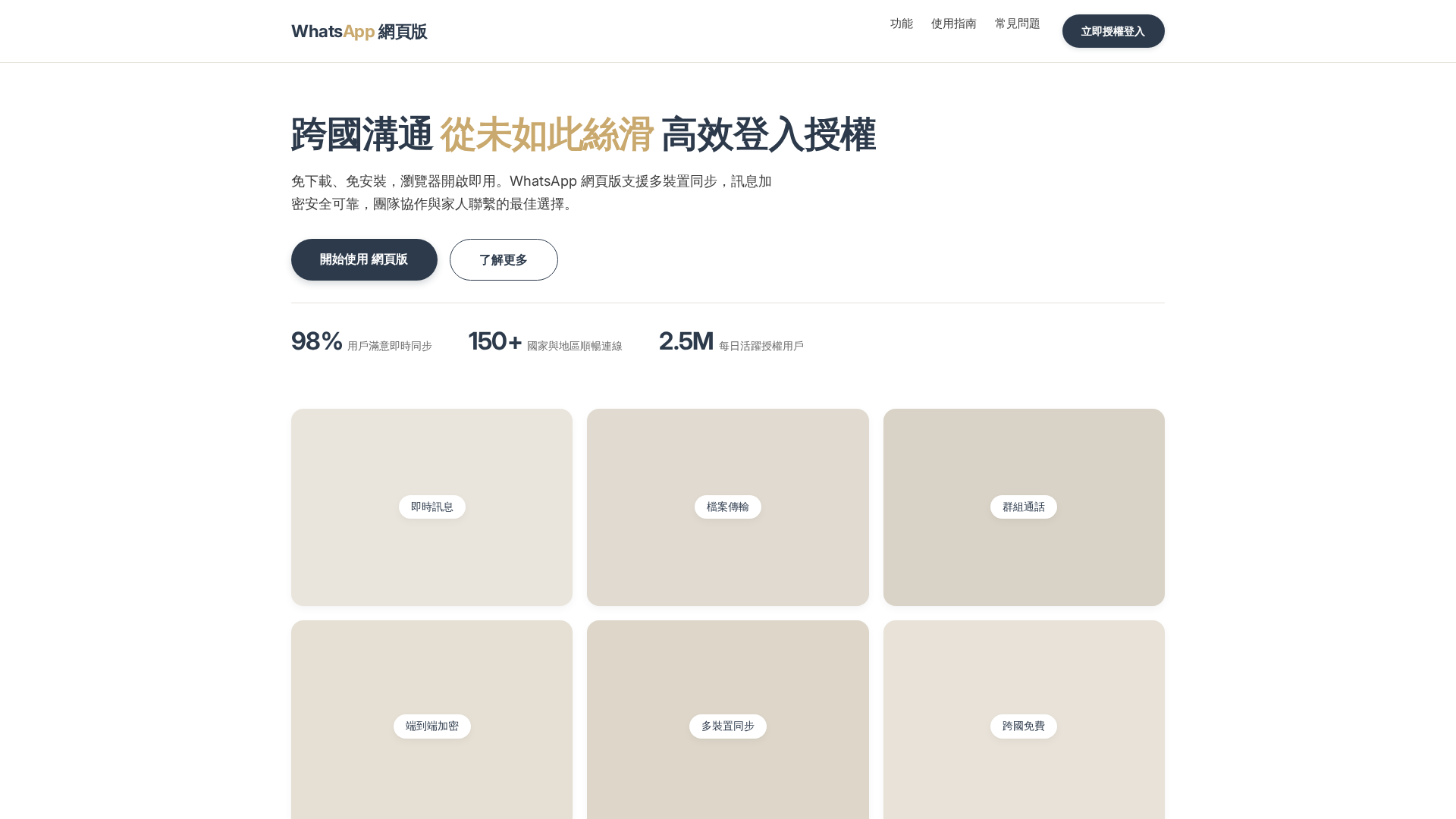This screenshot has height=819, width=1456.
Task: Click the 150+ statistic
Action: coord(494,341)
